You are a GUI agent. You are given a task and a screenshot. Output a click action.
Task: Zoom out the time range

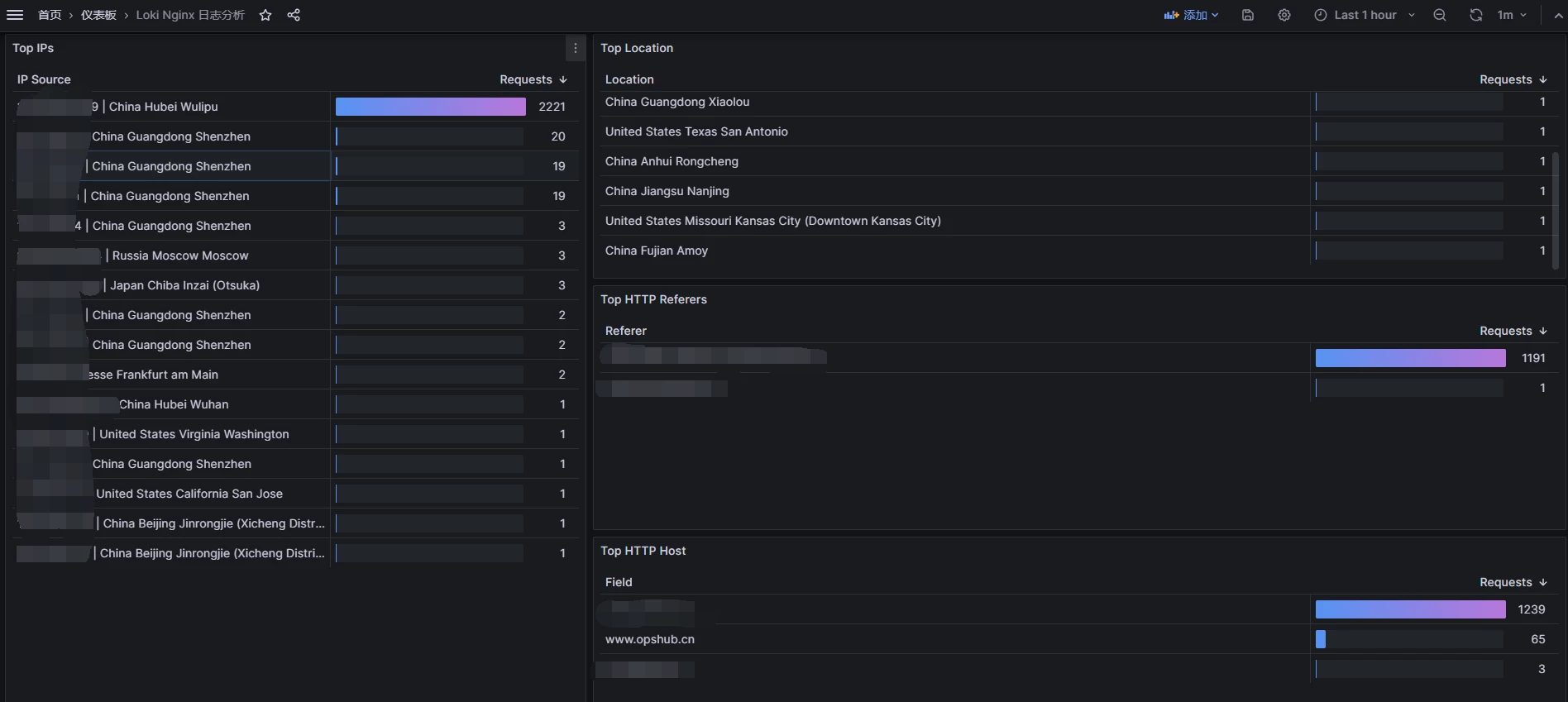[x=1440, y=15]
